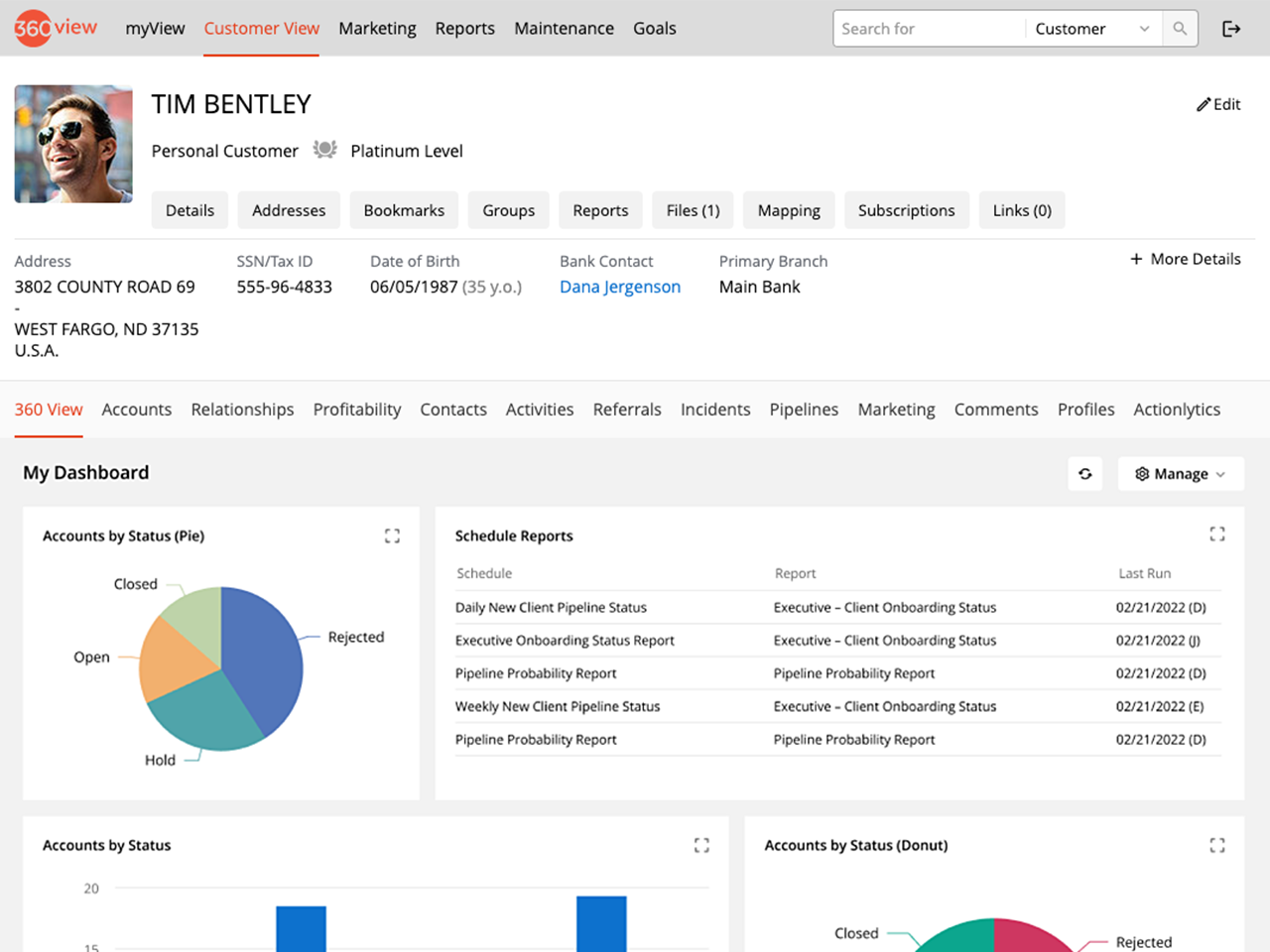
Task: Open the Marketing top menu
Action: pos(377,28)
